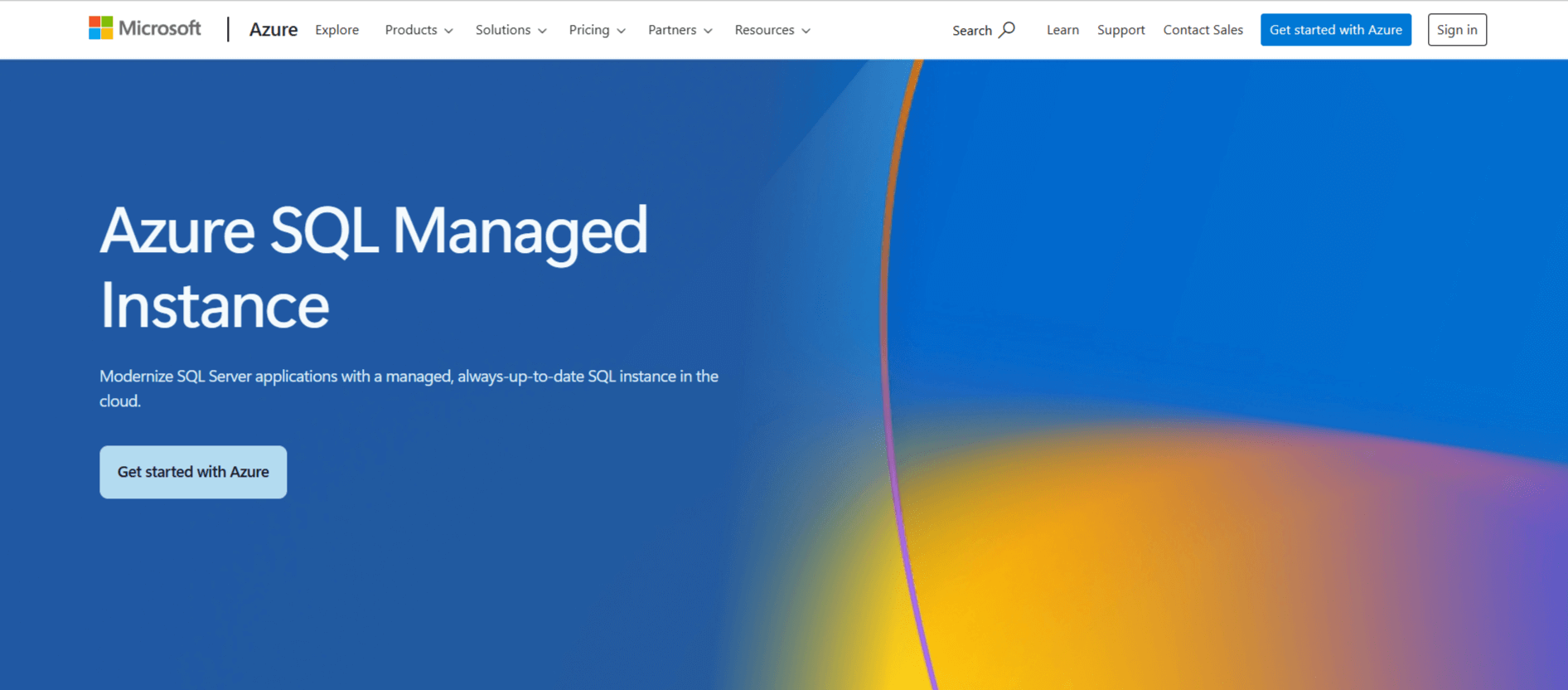1568x690 pixels.
Task: Expand the Solutions dropdown
Action: pos(511,30)
